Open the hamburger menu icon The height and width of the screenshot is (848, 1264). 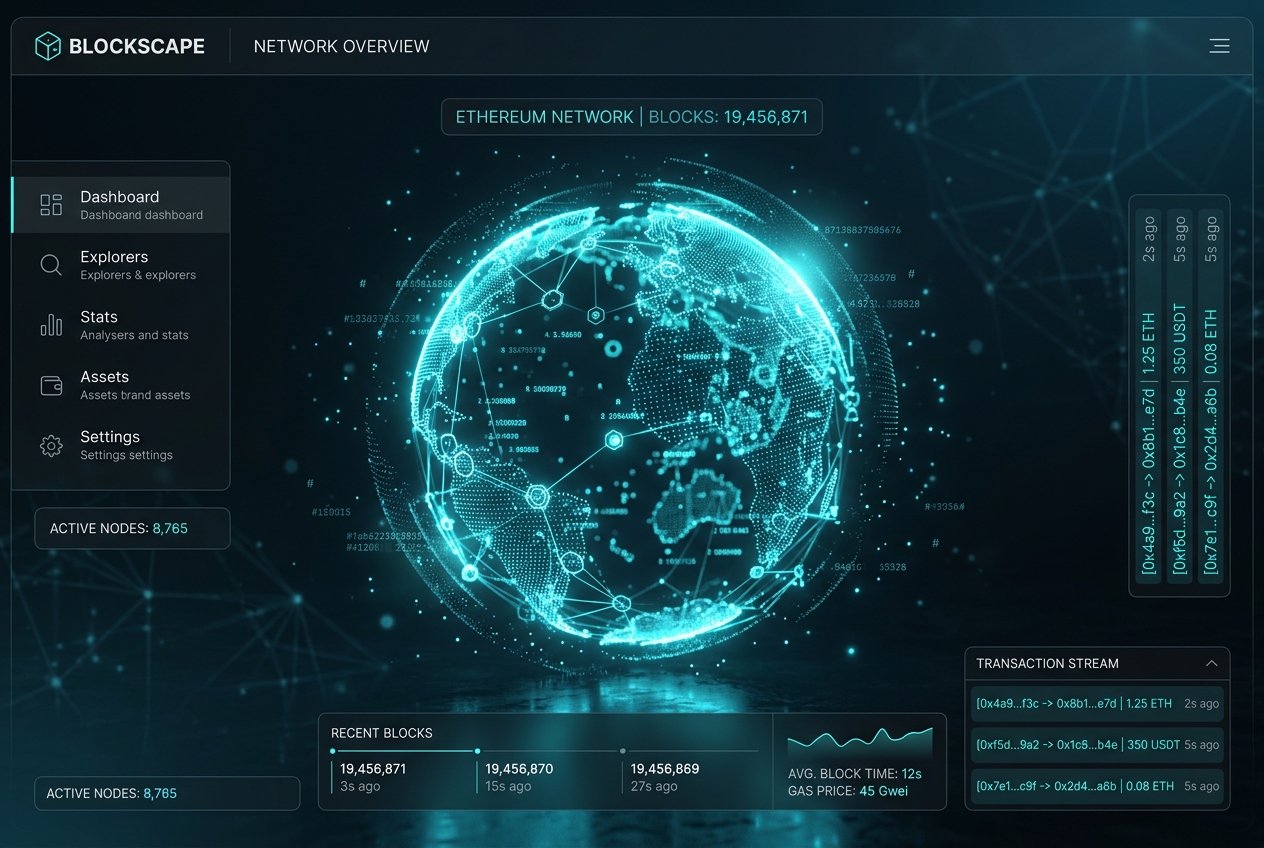click(x=1219, y=46)
